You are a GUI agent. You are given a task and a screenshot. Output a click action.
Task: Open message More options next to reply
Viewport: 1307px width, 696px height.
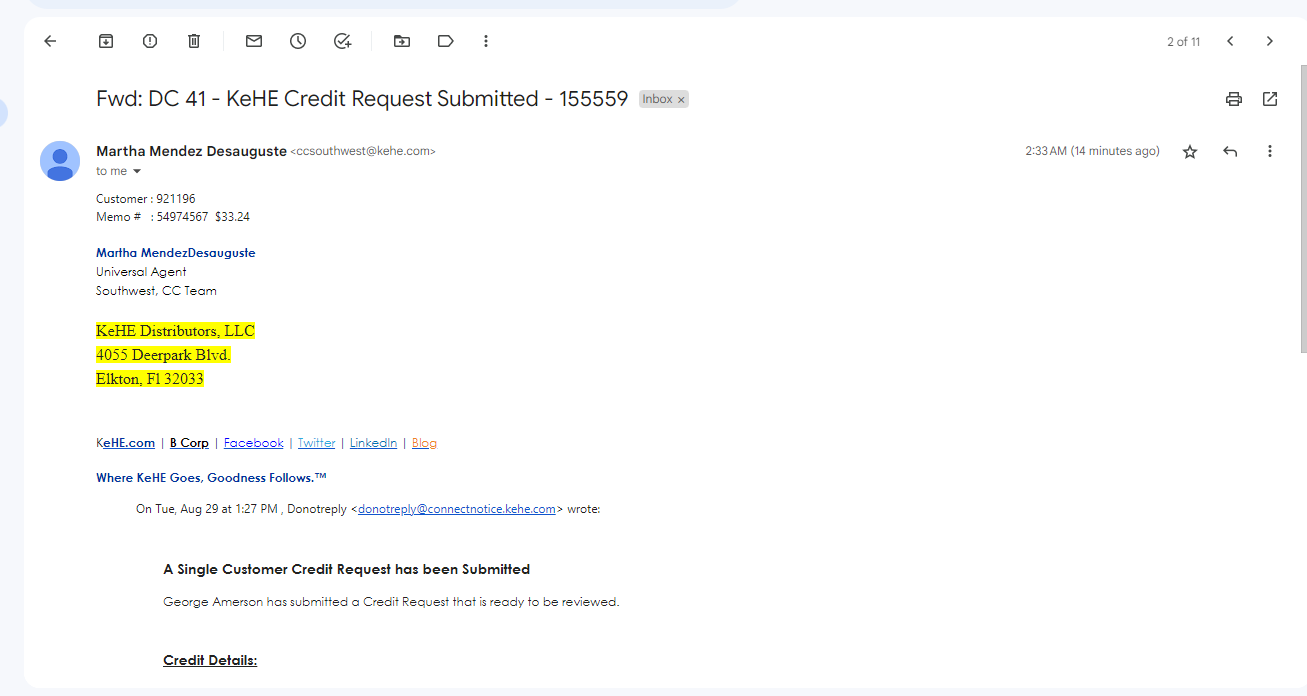click(x=1270, y=151)
